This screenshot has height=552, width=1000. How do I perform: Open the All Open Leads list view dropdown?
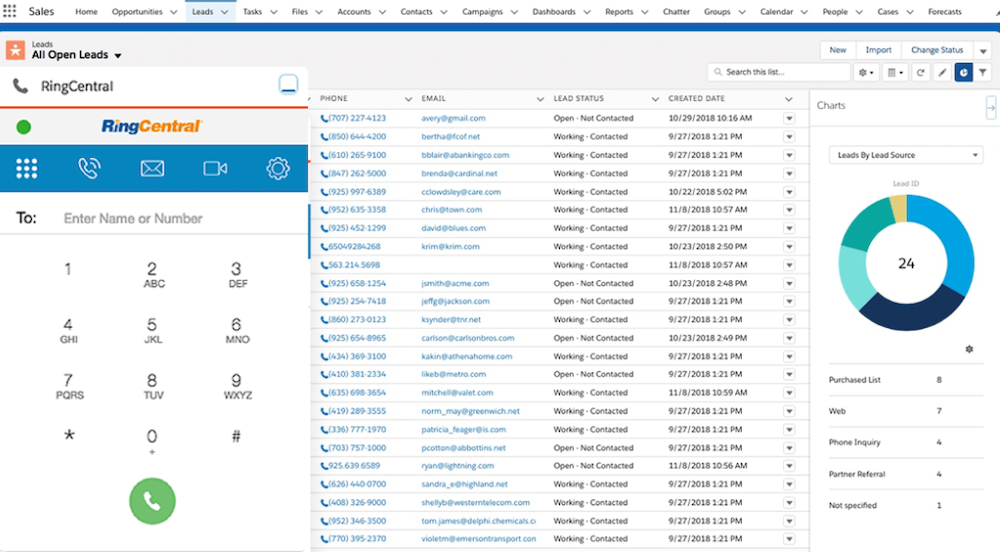click(117, 55)
